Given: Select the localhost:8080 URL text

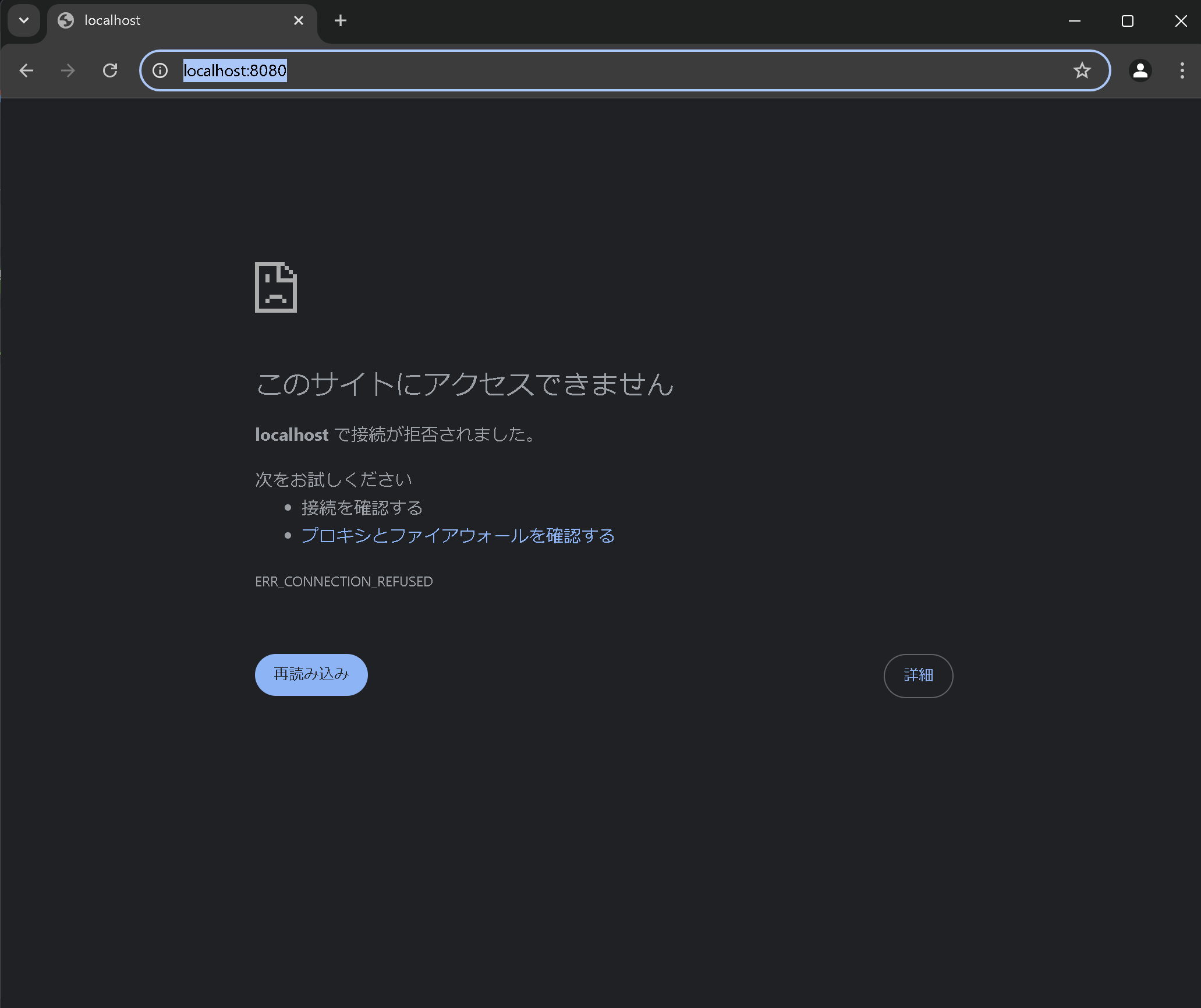Looking at the screenshot, I should [234, 70].
